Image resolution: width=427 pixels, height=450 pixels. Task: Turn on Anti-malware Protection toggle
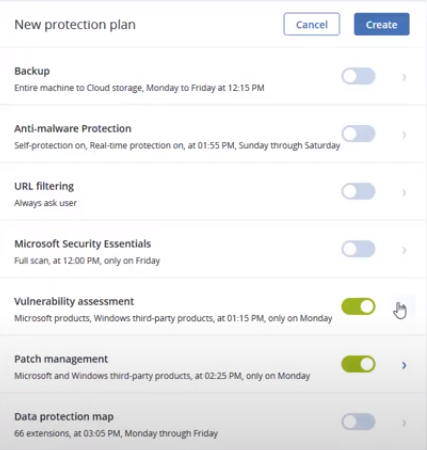(x=358, y=134)
